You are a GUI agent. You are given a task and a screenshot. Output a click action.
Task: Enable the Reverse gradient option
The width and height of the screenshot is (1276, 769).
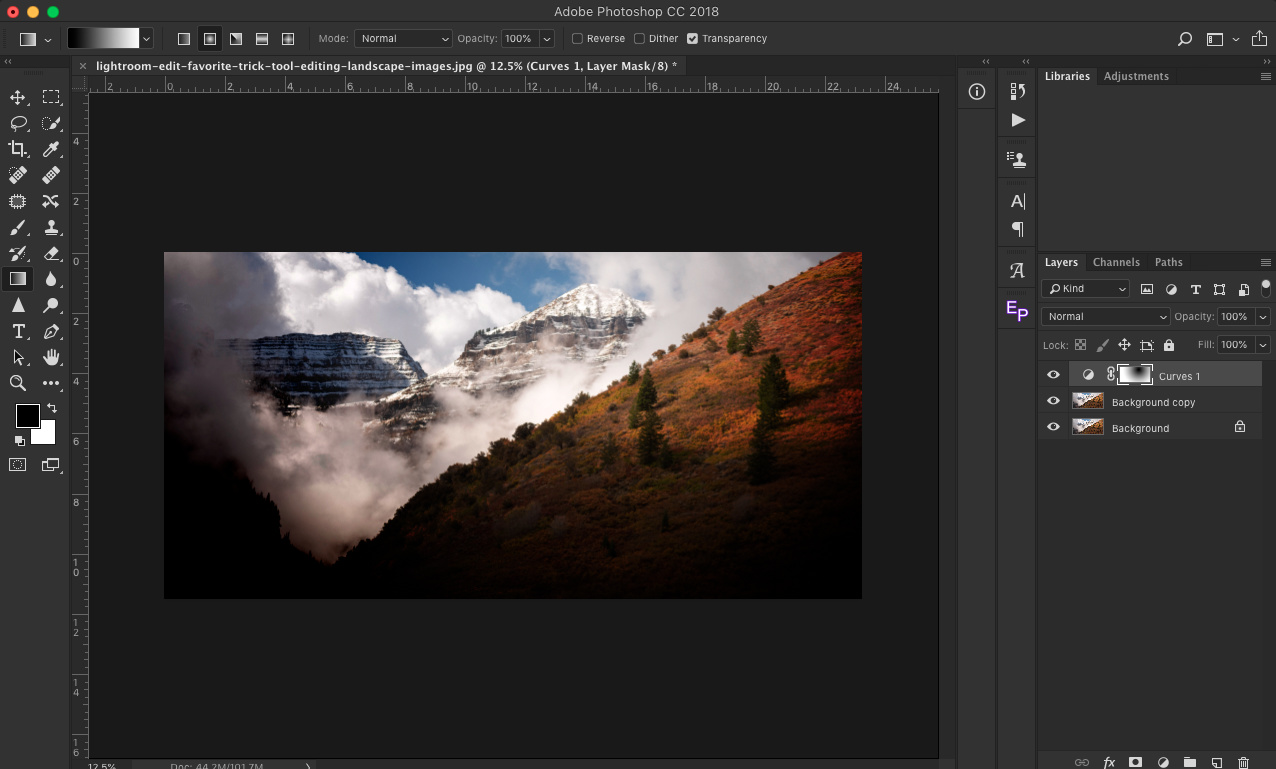(577, 38)
